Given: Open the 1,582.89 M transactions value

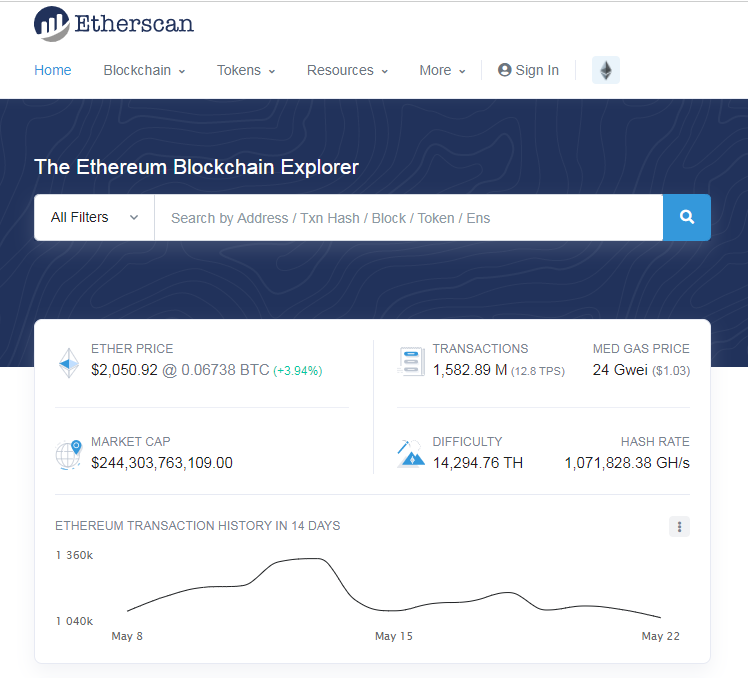Looking at the screenshot, I should (x=470, y=370).
